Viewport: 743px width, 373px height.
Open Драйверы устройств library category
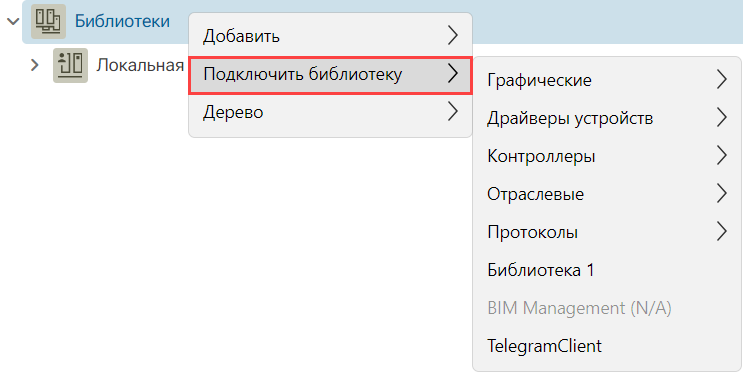(x=607, y=118)
